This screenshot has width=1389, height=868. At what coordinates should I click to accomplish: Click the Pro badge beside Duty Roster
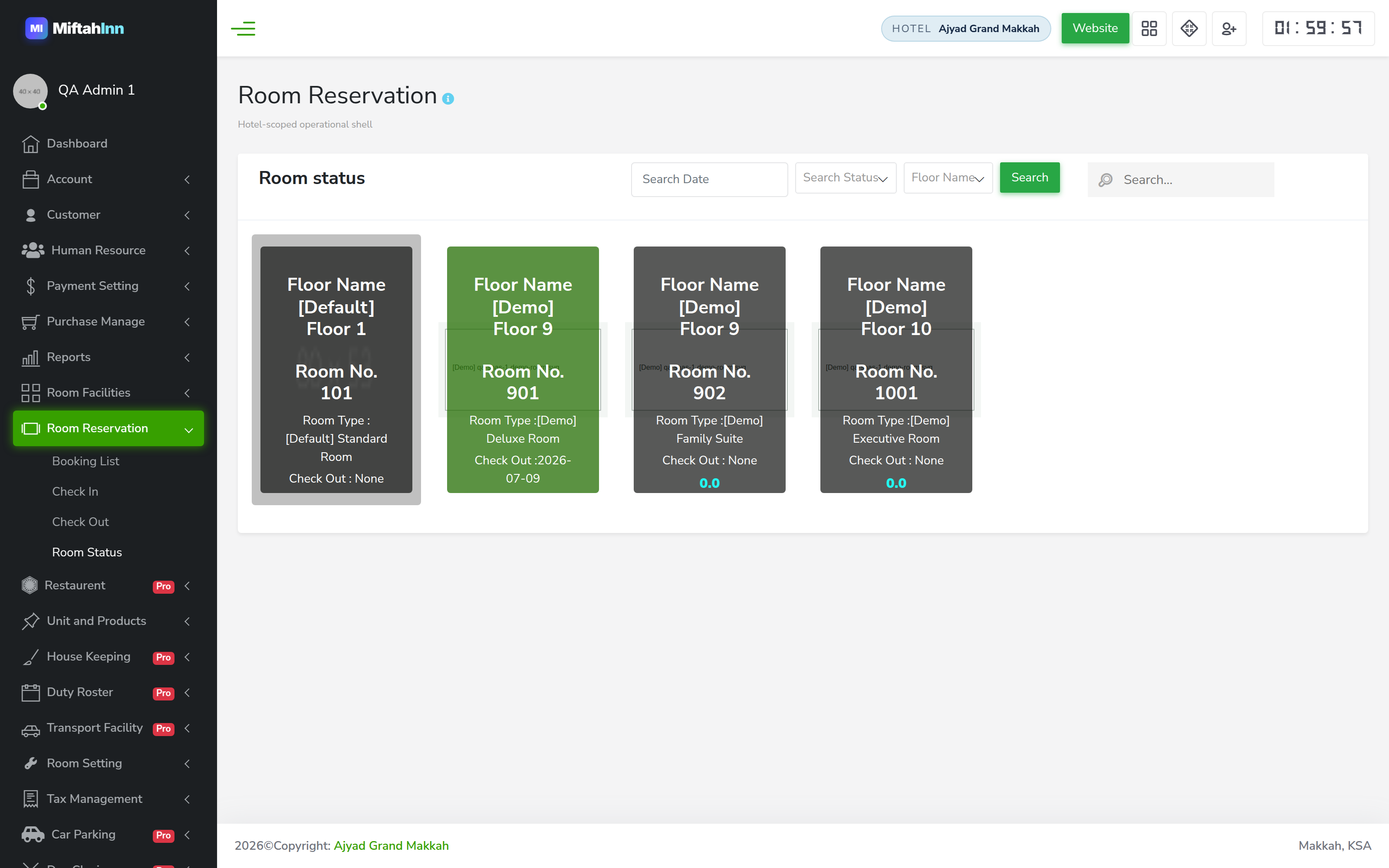pyautogui.click(x=164, y=693)
